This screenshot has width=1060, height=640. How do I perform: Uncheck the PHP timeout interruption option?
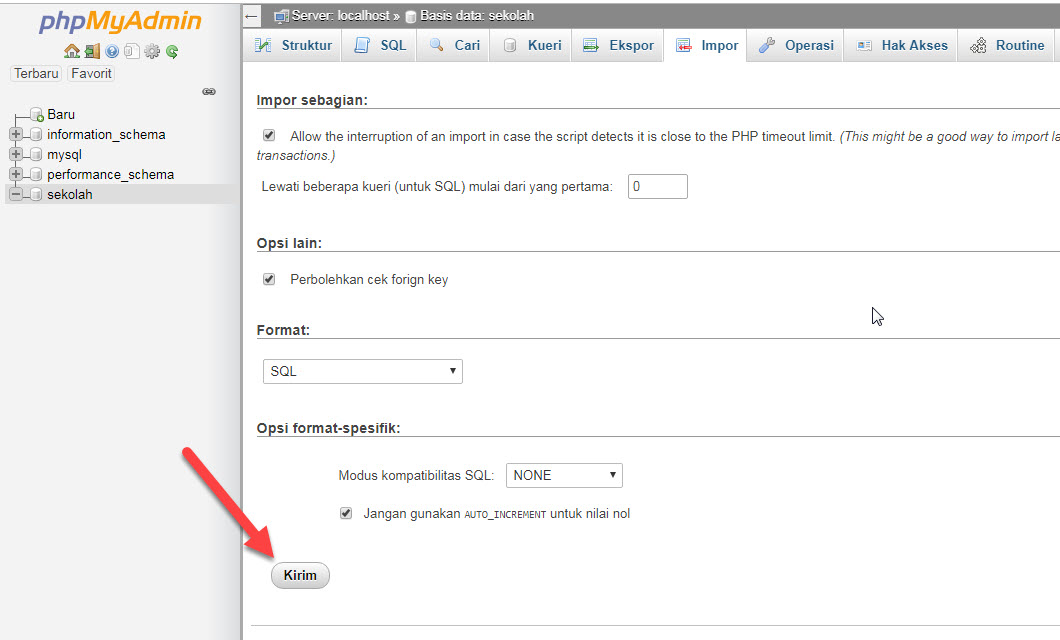(x=268, y=135)
